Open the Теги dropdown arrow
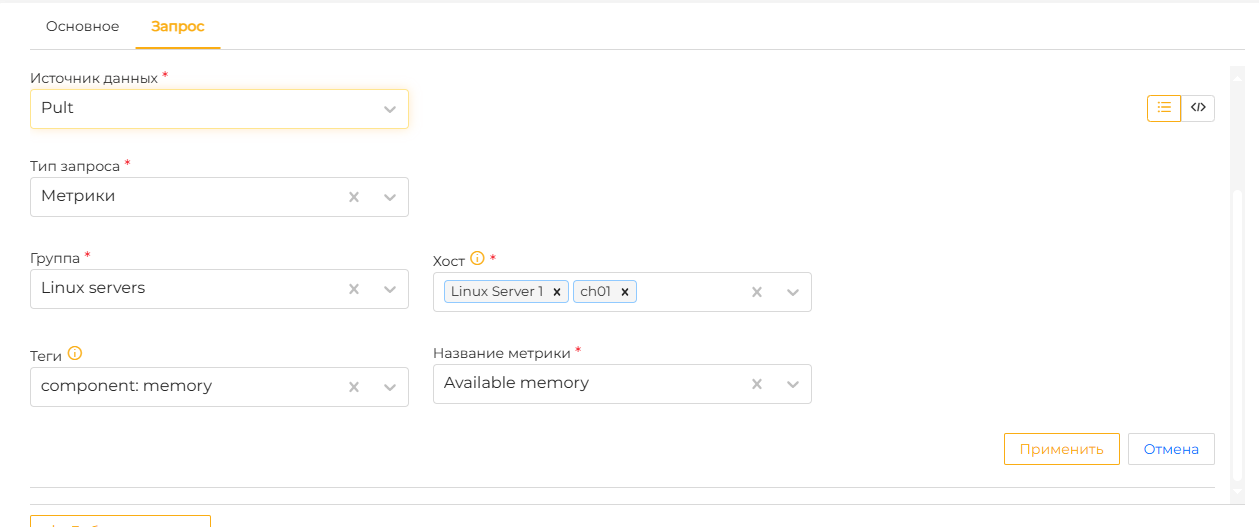Screen dimensions: 1259x527 click(390, 387)
